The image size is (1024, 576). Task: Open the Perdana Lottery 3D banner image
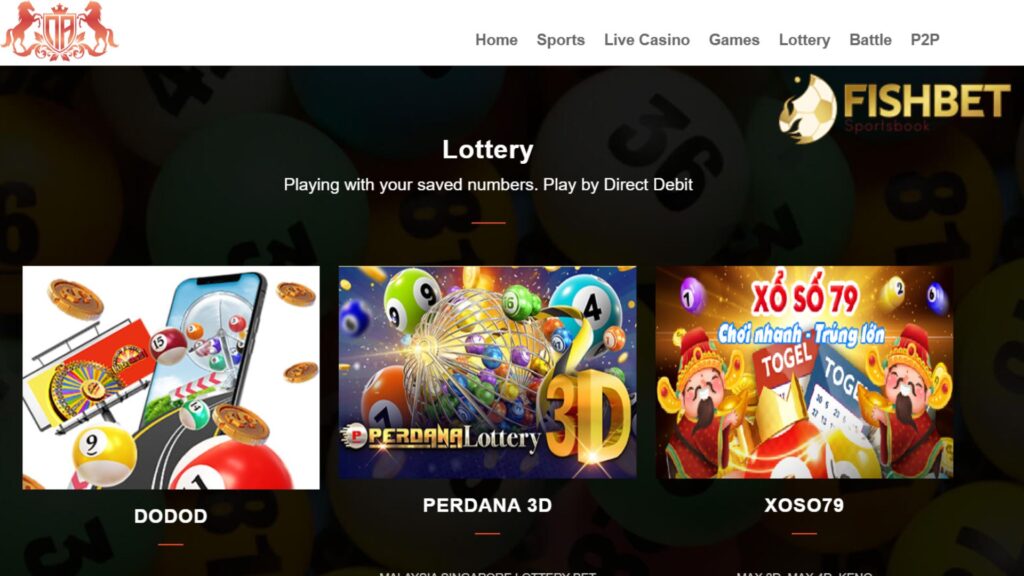click(487, 372)
